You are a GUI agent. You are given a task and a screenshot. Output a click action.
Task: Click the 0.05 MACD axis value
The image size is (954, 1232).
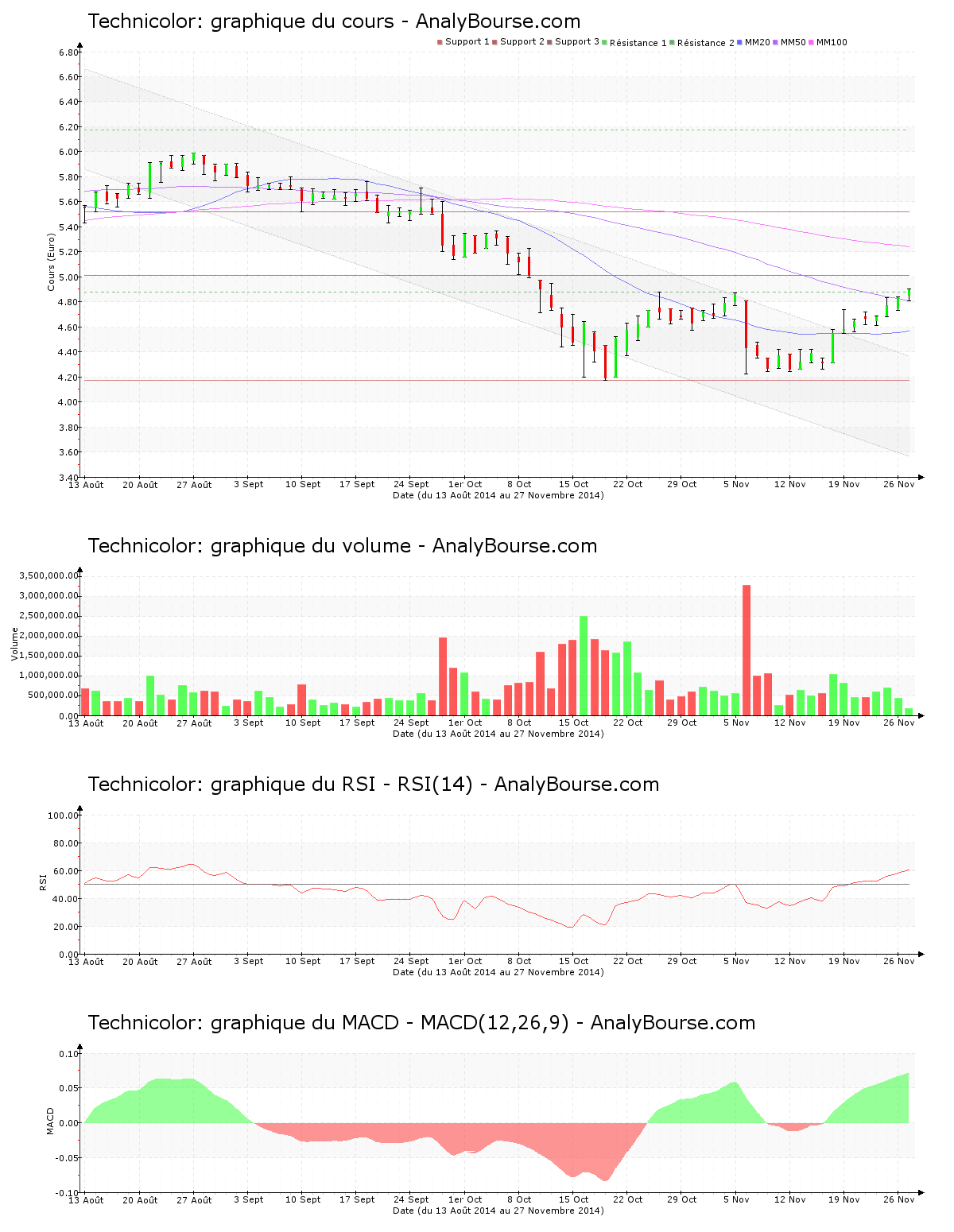pos(69,1088)
